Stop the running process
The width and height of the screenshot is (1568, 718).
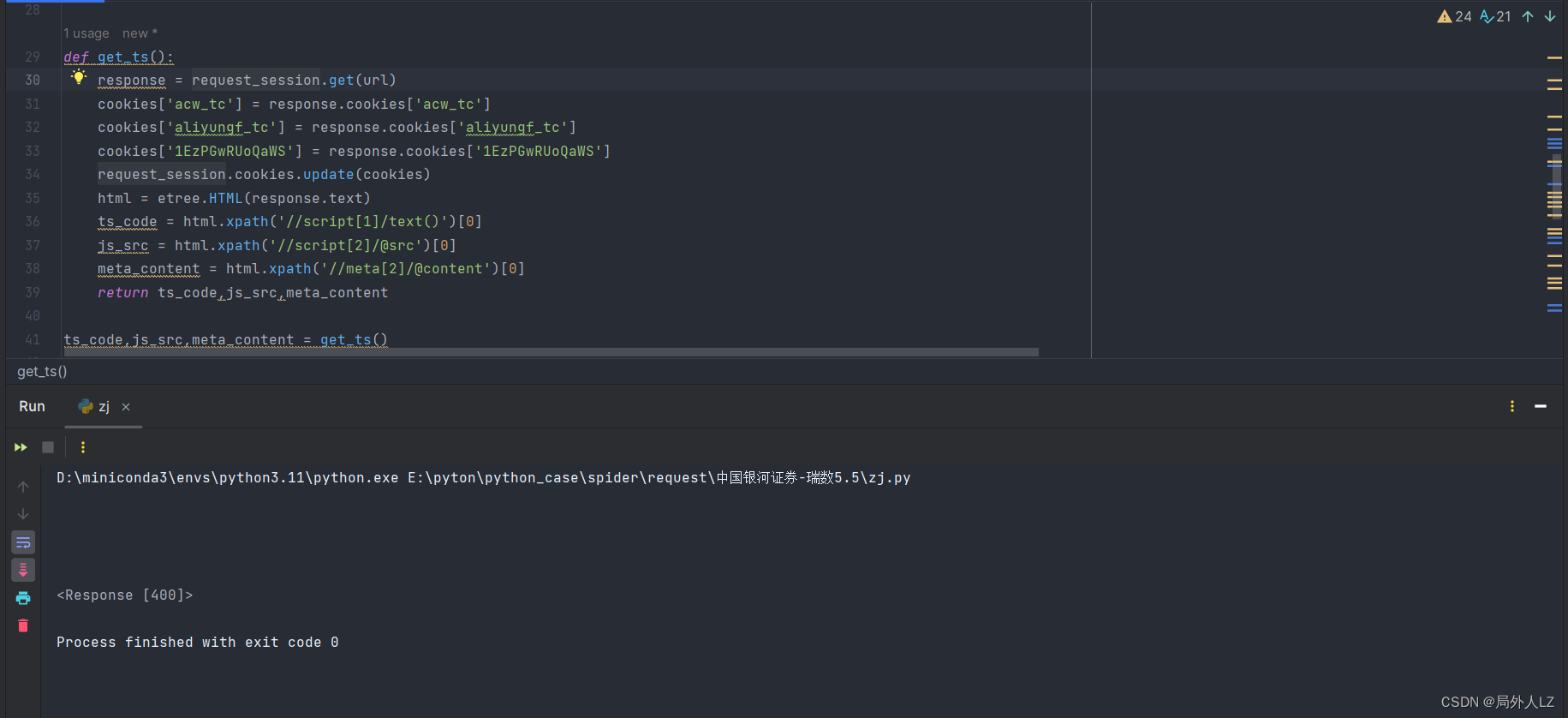pyautogui.click(x=48, y=447)
